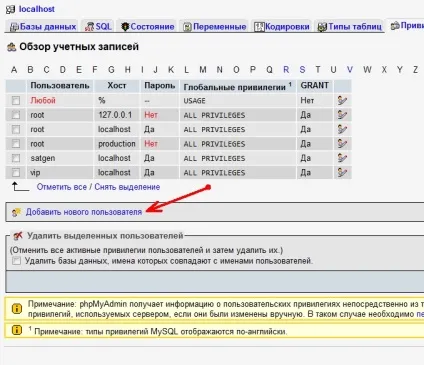Click the red Любой user name

(x=43, y=100)
